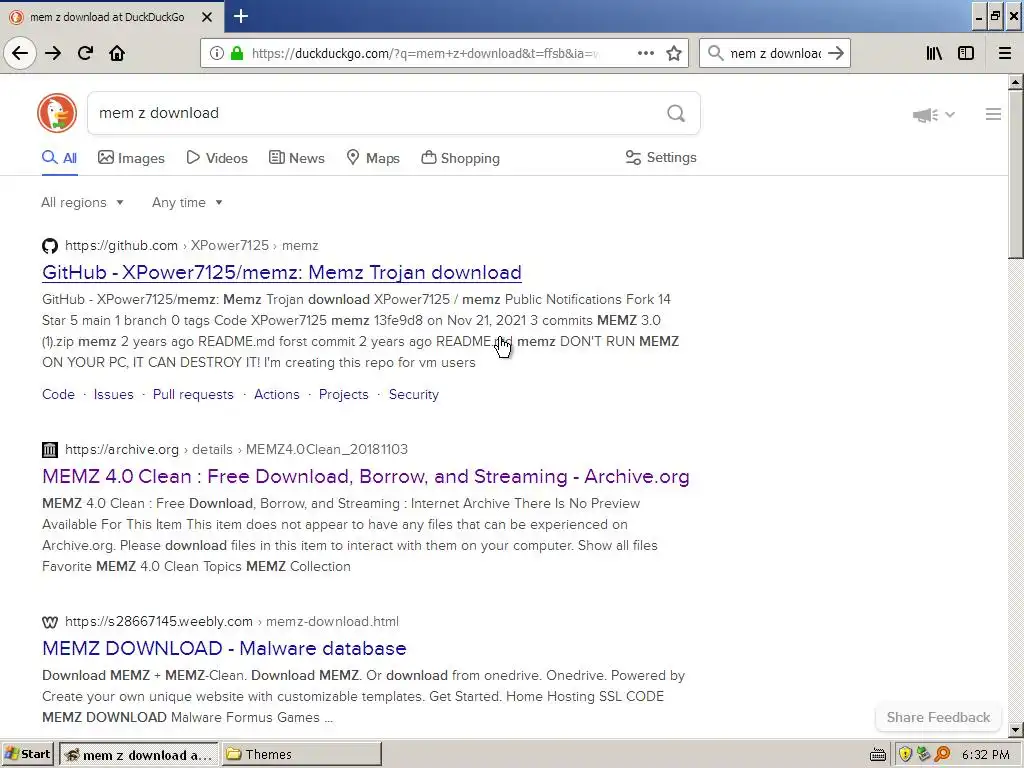
Task: Submit the toolbar search with the arrow
Action: 836,53
